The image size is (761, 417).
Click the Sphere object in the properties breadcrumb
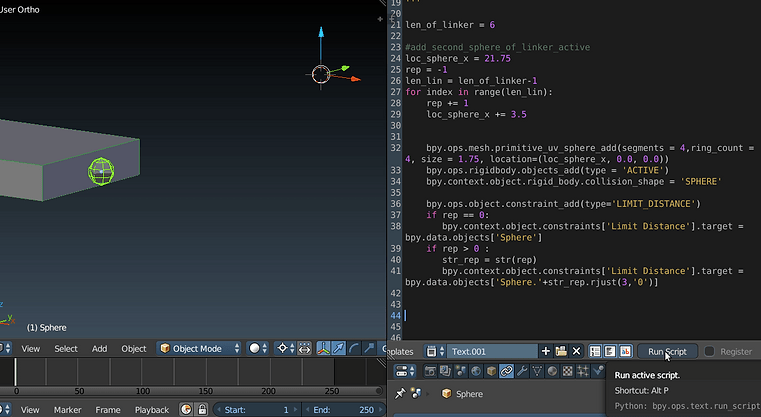click(463, 394)
